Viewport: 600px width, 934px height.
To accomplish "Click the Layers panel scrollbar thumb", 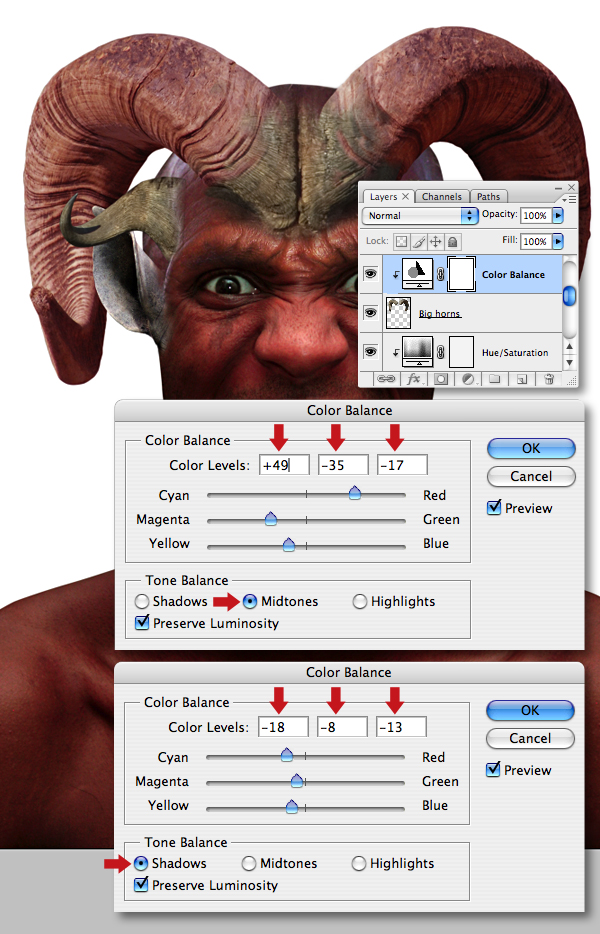I will (570, 295).
